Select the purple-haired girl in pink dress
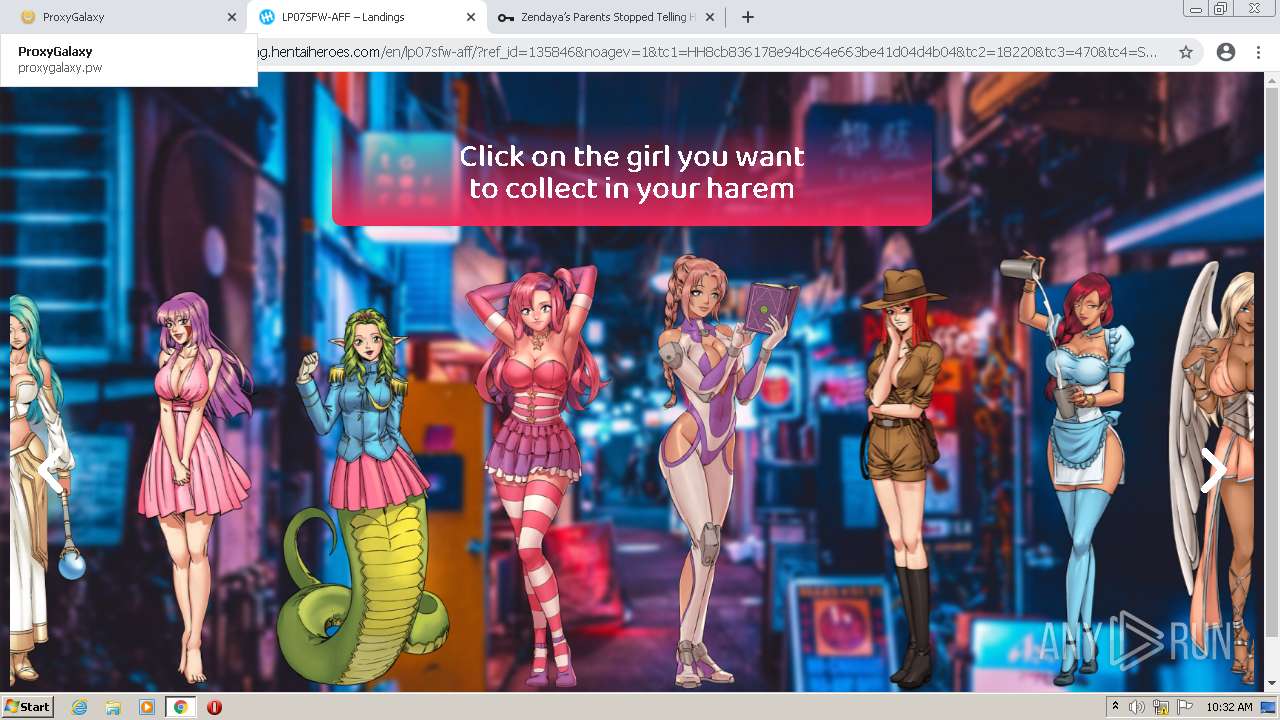This screenshot has height=720, width=1280. coord(195,485)
